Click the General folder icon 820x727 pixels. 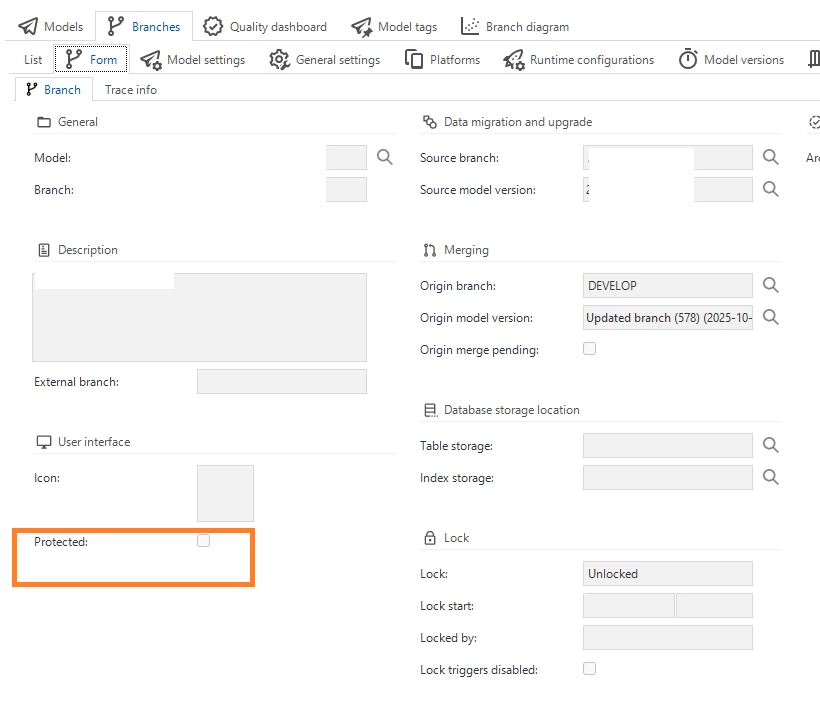[x=44, y=122]
